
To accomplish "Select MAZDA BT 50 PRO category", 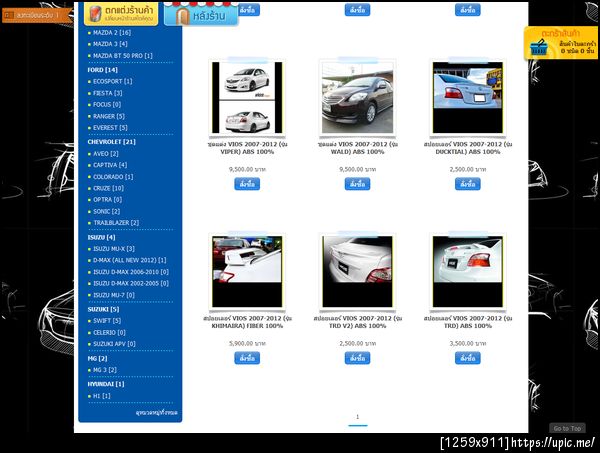I will point(122,56).
